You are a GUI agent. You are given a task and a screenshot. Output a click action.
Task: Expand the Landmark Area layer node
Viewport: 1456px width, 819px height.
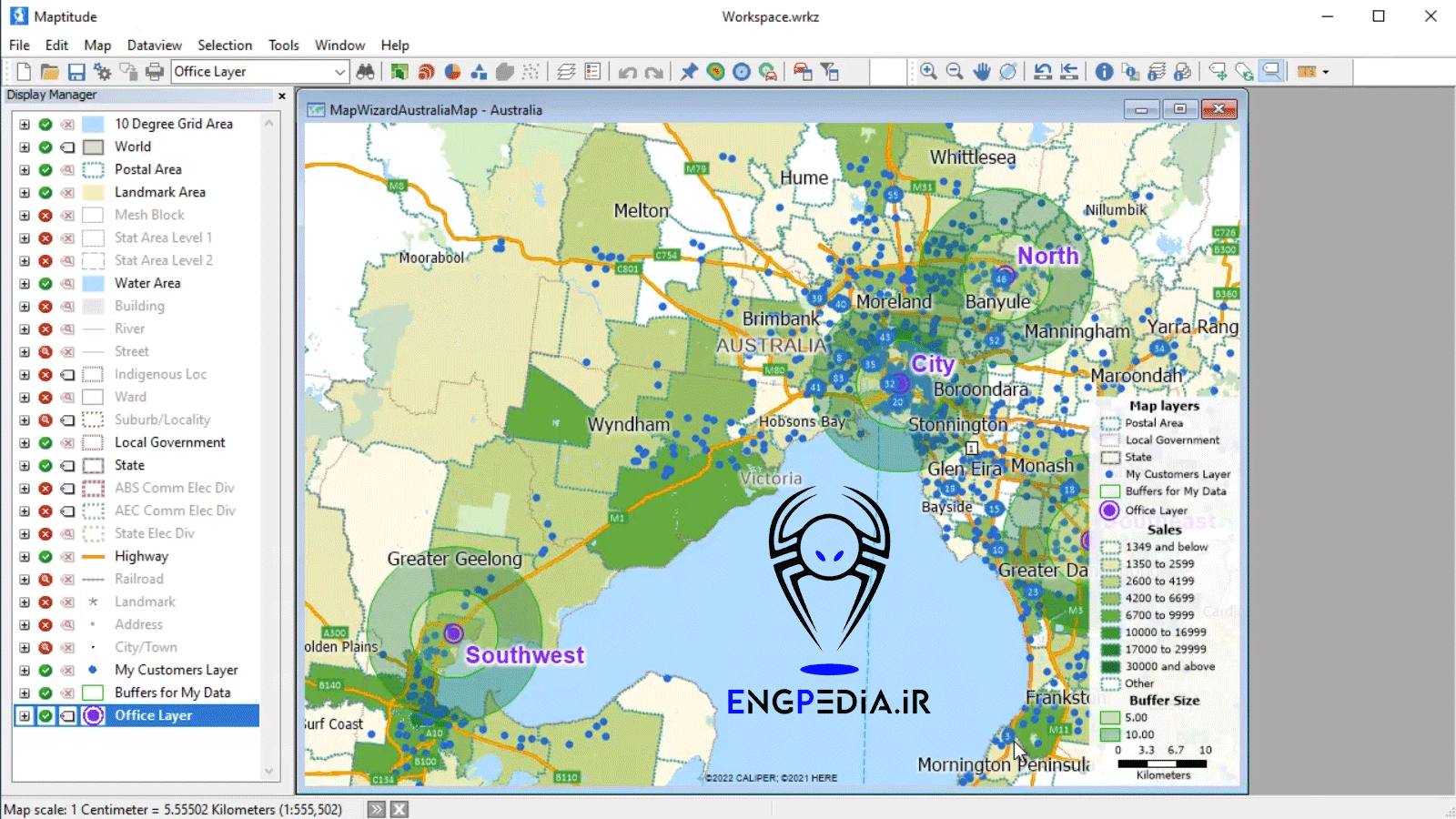point(25,192)
